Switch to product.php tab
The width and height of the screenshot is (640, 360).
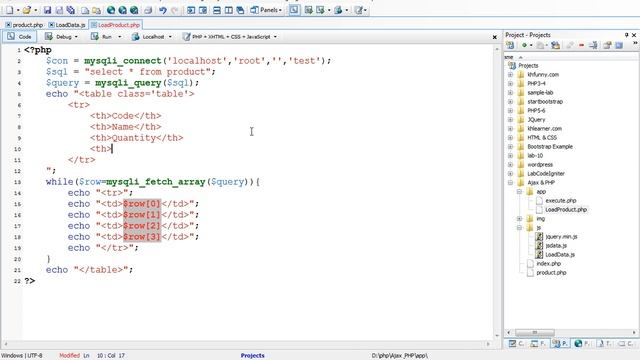(24, 25)
